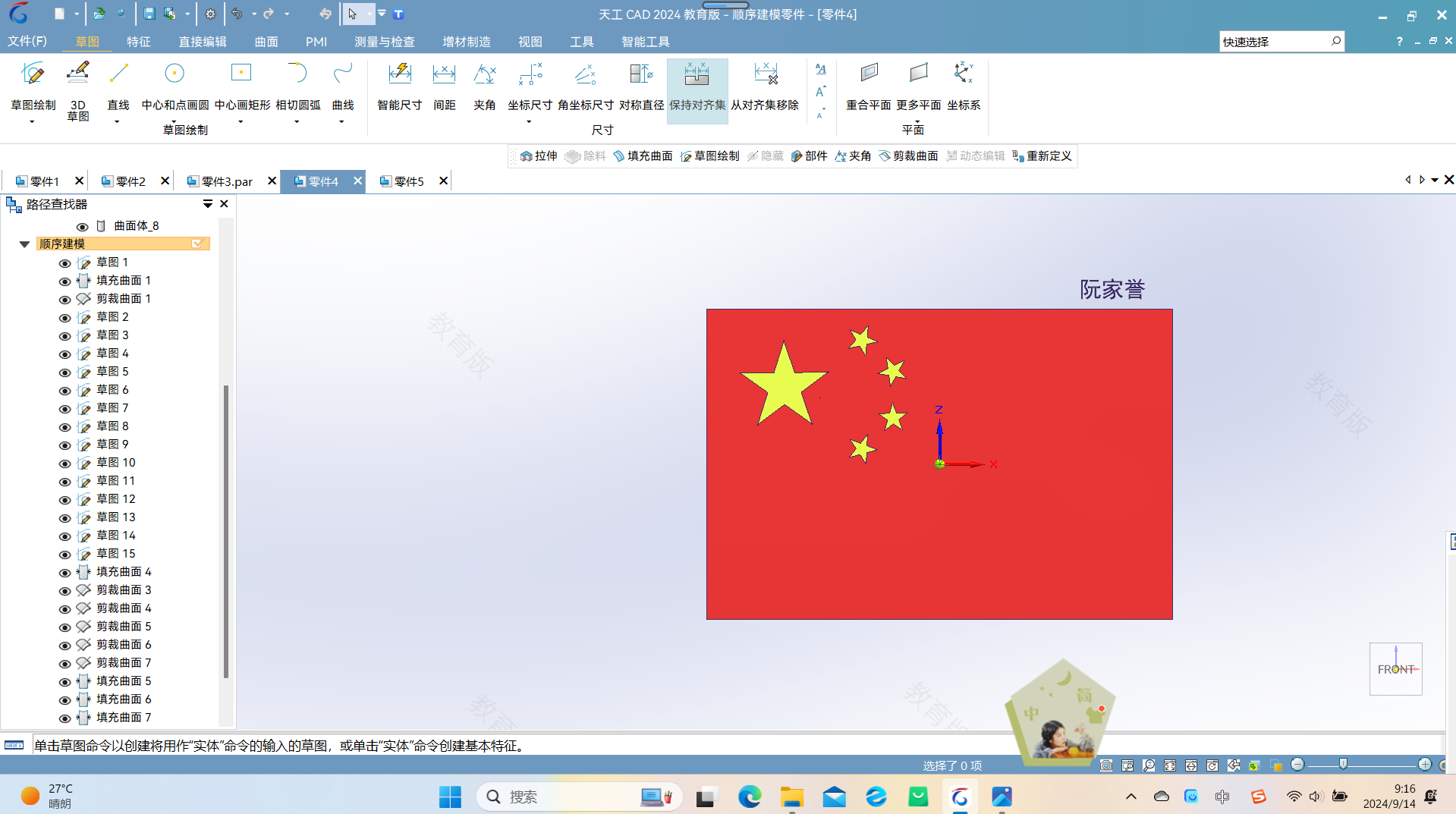
Task: Click the redo arrow icon
Action: [x=269, y=14]
